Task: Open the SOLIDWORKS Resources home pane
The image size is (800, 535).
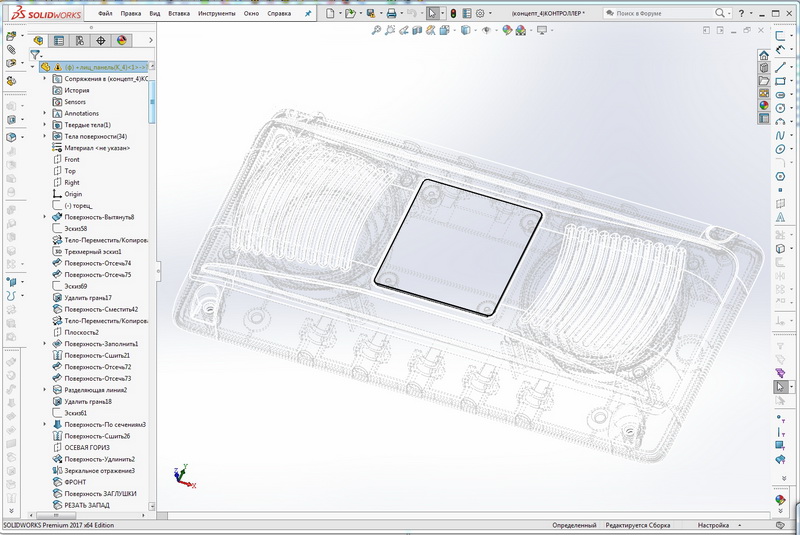Action: (x=764, y=55)
